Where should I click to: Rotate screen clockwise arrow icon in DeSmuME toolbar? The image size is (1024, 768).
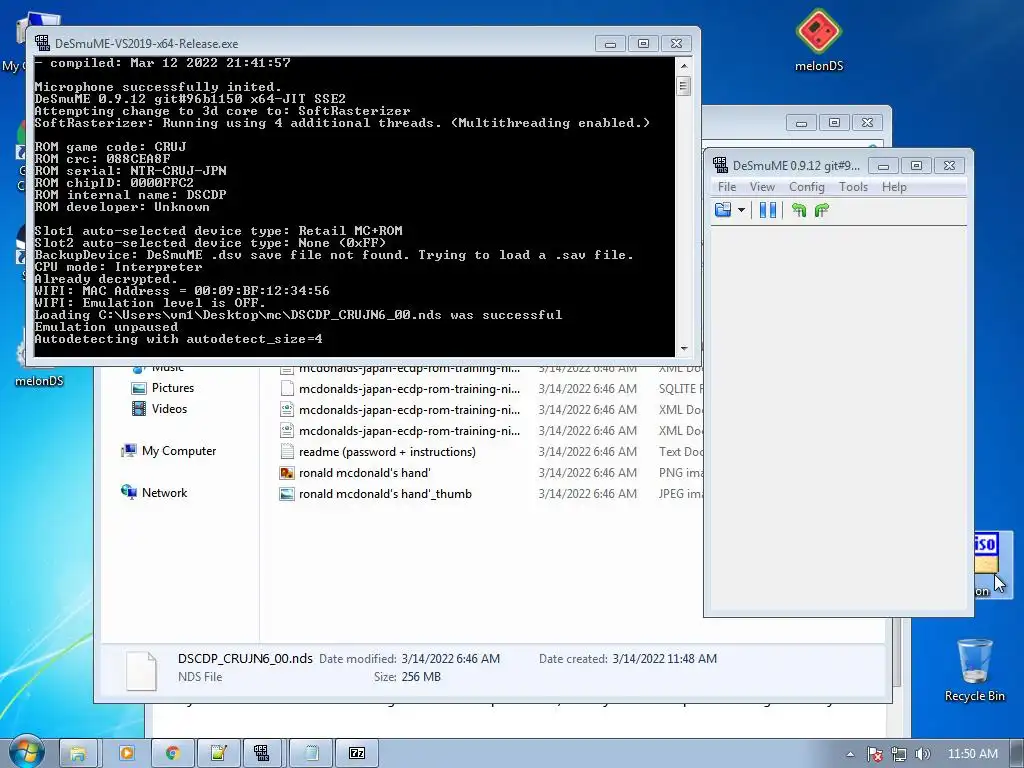click(822, 210)
